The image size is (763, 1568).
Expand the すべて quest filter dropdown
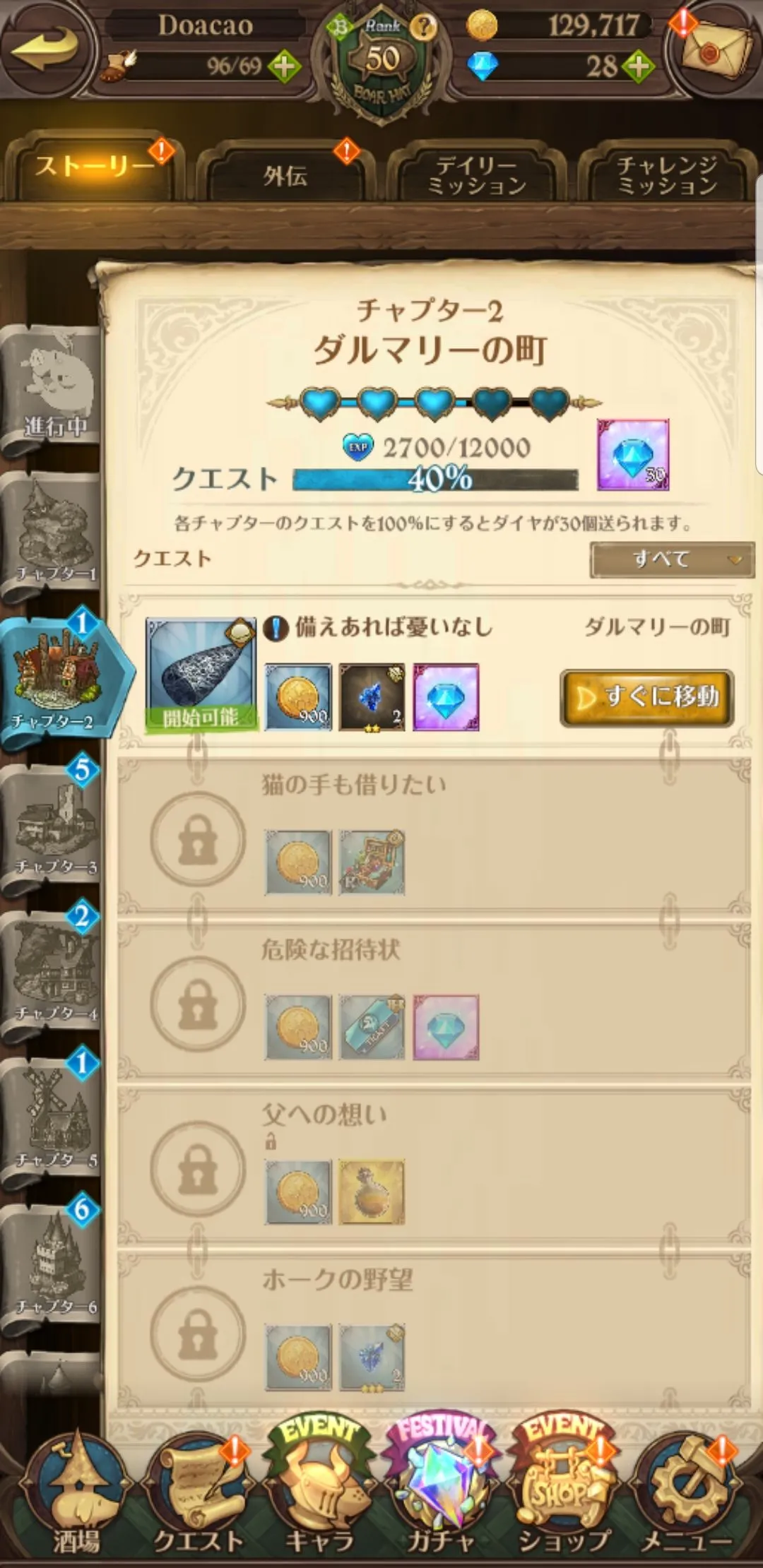click(x=671, y=559)
